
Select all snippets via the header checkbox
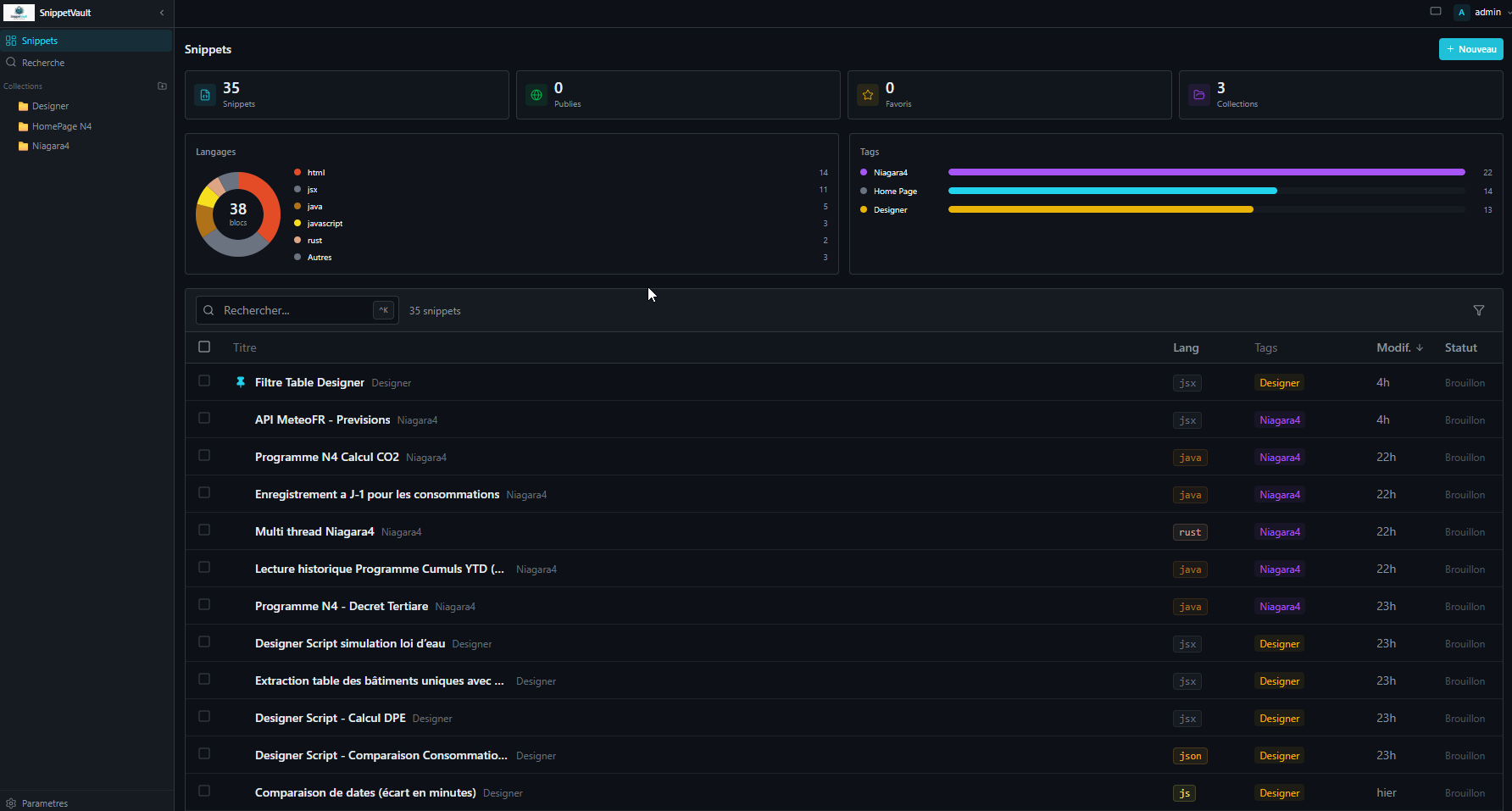204,347
